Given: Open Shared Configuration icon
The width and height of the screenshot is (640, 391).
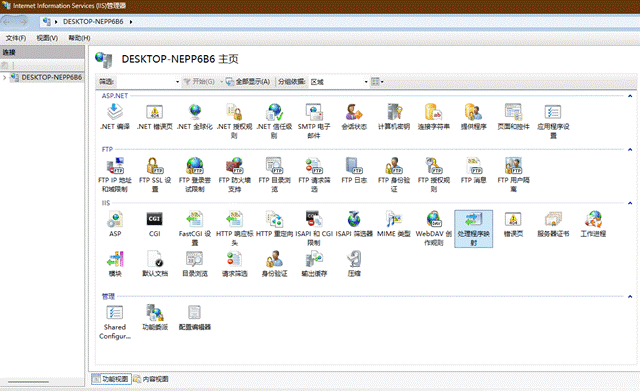Looking at the screenshot, I should (115, 313).
